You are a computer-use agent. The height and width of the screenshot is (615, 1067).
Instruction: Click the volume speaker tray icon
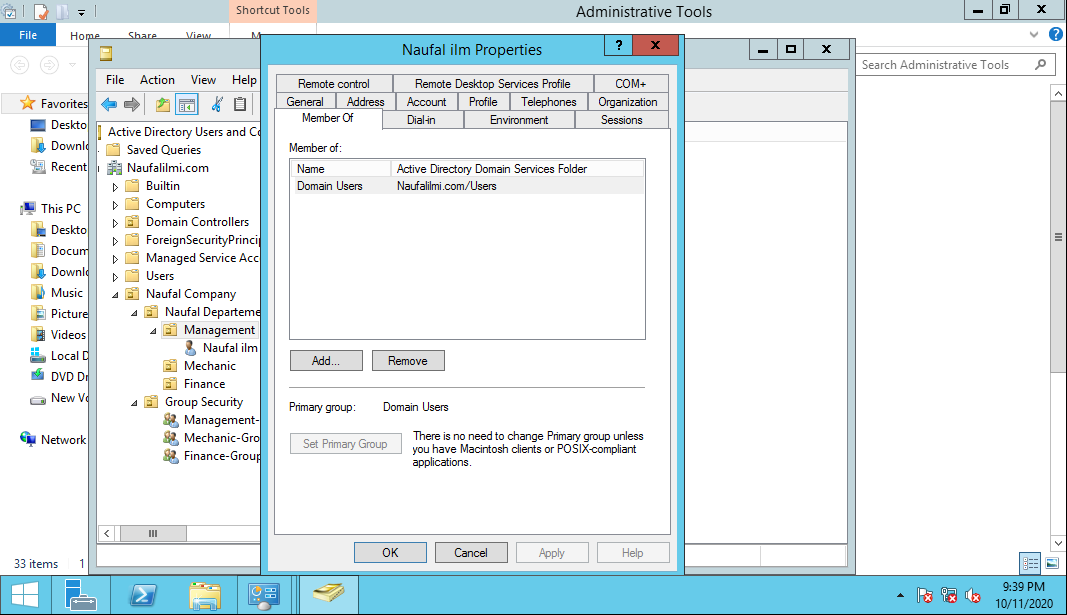click(973, 596)
